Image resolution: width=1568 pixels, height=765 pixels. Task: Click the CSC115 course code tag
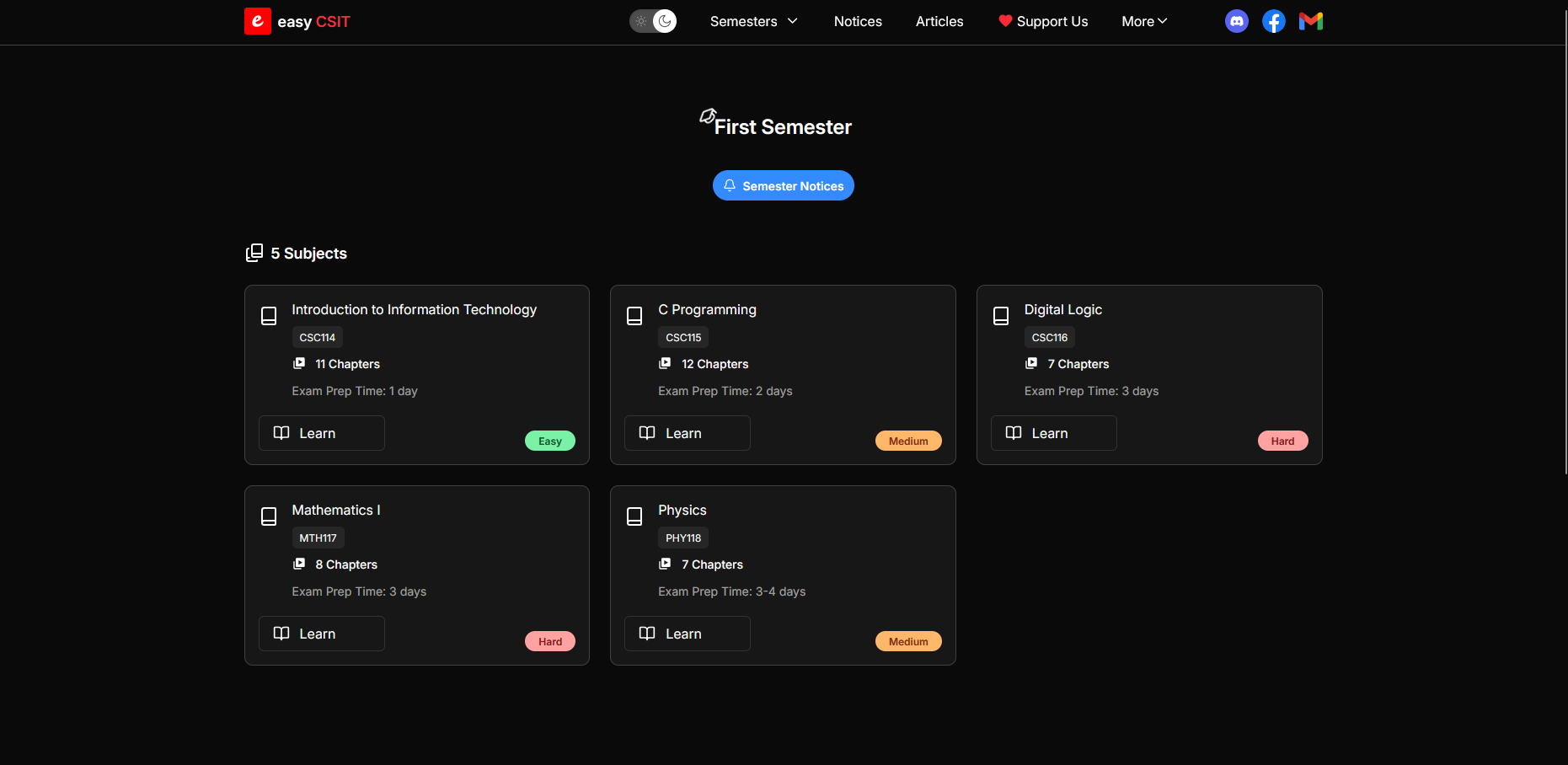point(683,337)
